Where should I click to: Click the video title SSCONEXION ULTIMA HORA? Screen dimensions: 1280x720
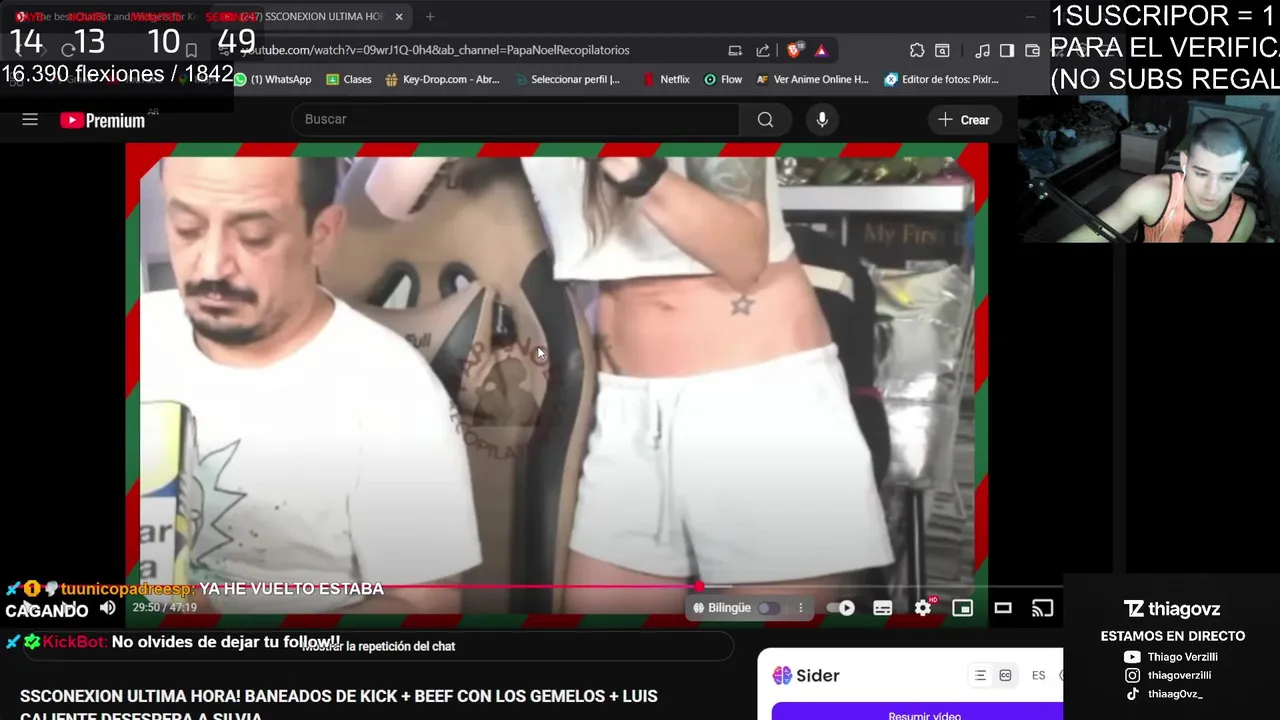point(339,705)
